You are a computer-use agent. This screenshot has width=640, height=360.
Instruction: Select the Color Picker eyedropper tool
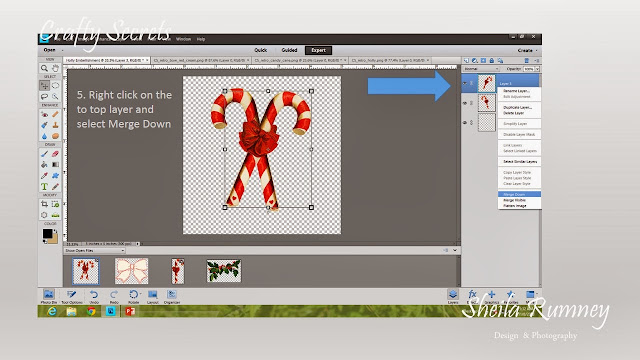coord(44,176)
